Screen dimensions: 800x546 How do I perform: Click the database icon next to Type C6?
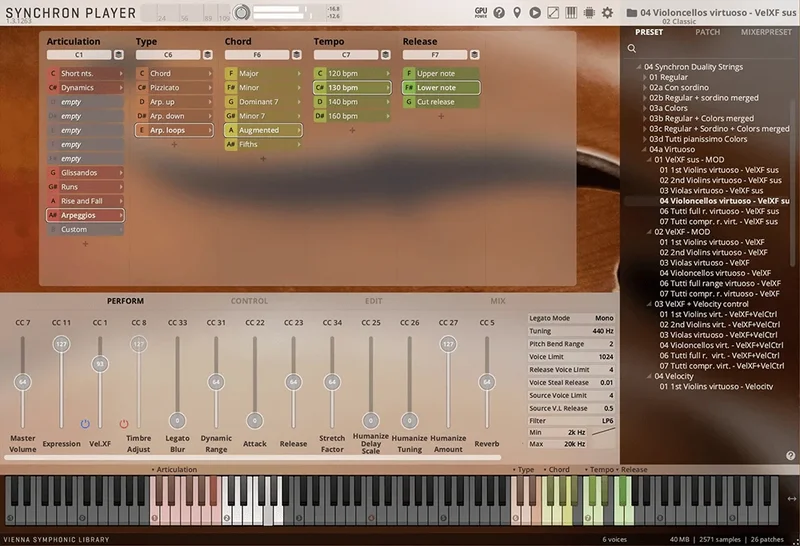208,55
